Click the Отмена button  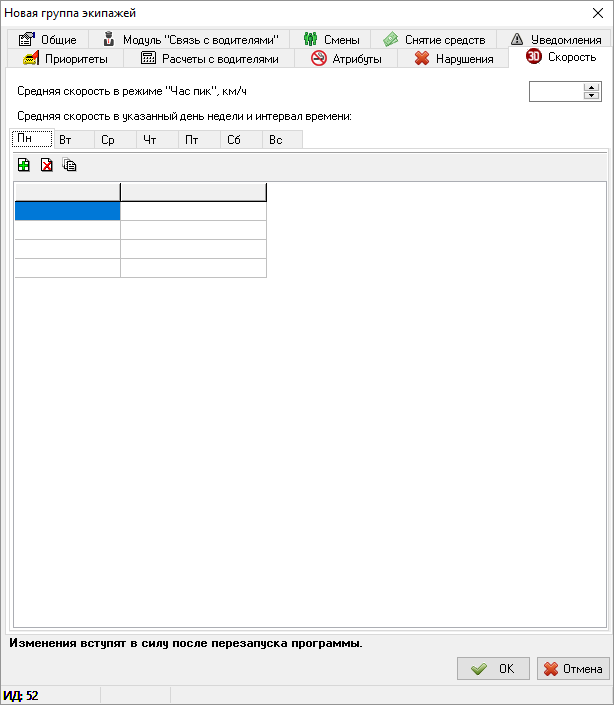tap(574, 669)
